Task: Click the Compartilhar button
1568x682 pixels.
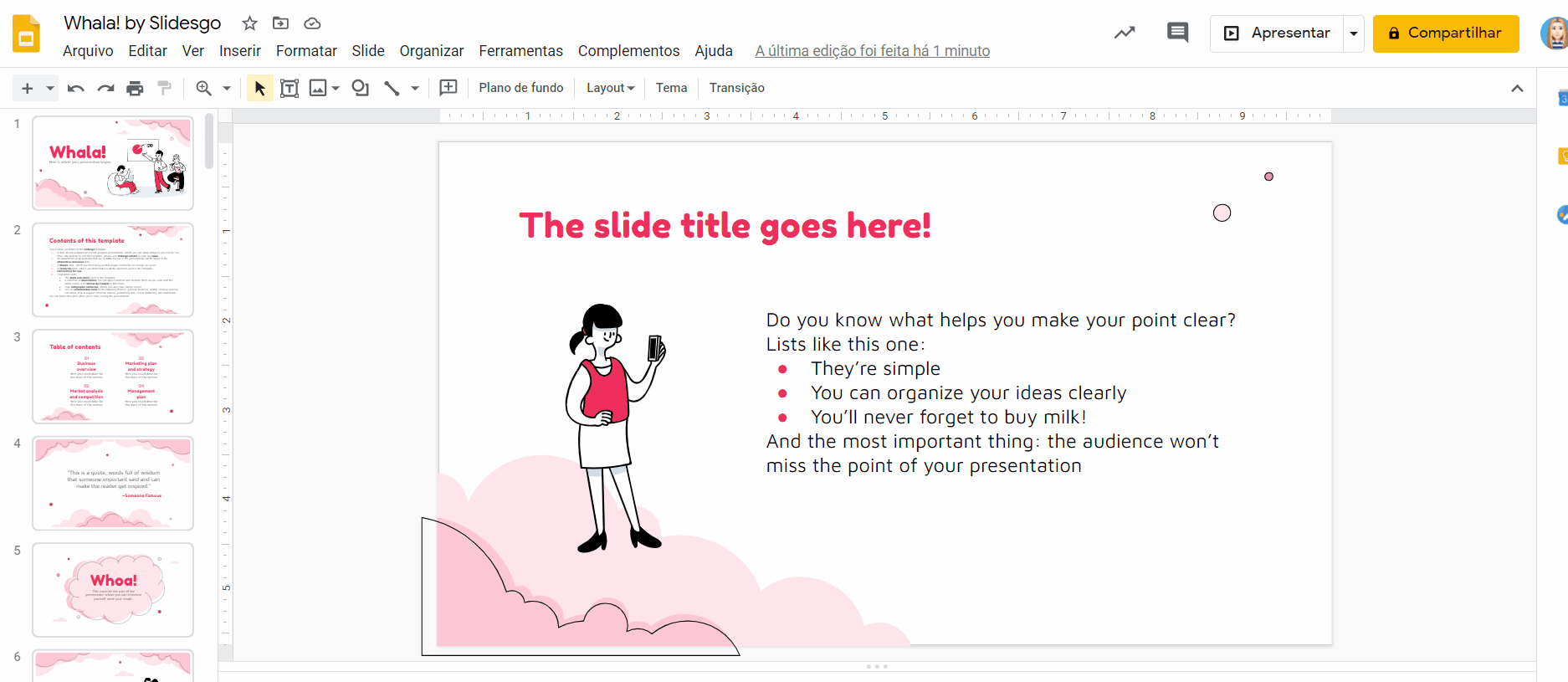Action: (1446, 33)
